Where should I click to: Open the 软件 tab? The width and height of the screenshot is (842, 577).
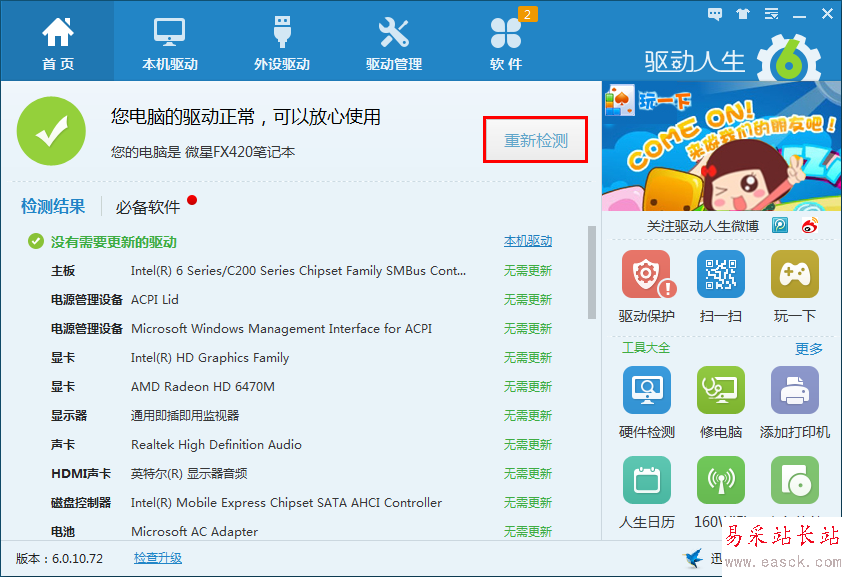(506, 43)
